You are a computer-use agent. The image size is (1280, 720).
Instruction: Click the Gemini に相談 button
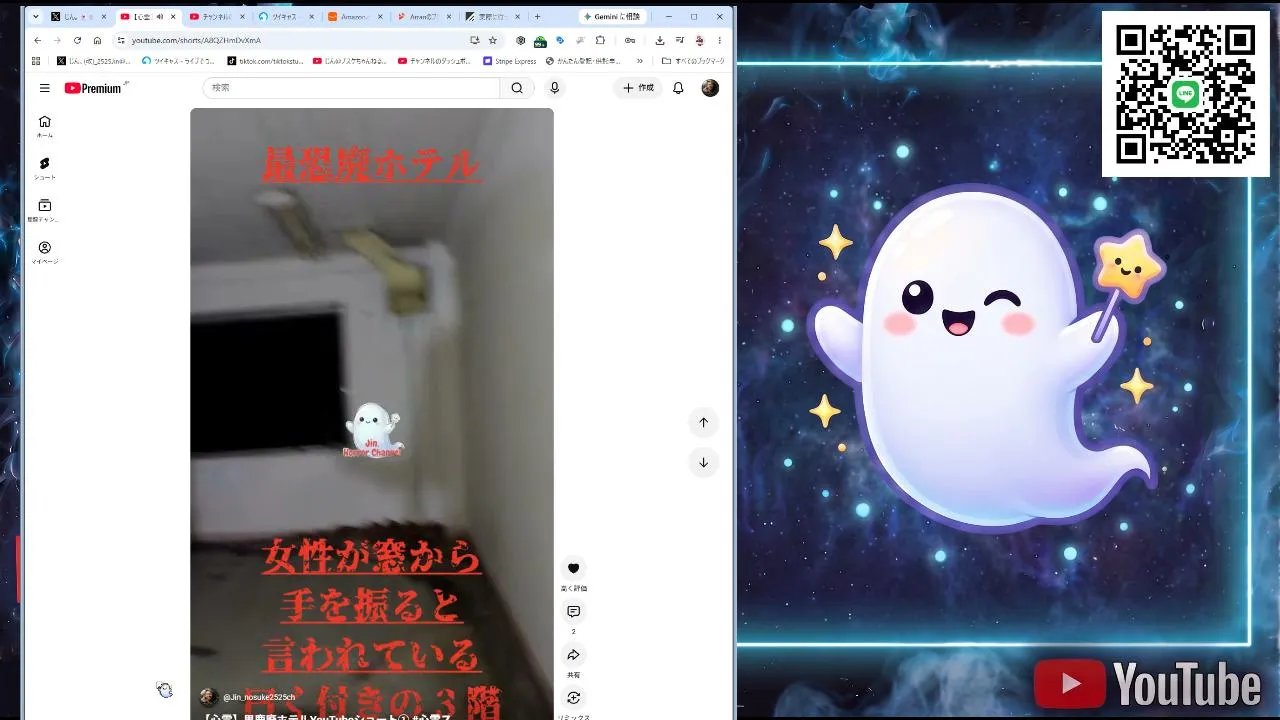[612, 17]
